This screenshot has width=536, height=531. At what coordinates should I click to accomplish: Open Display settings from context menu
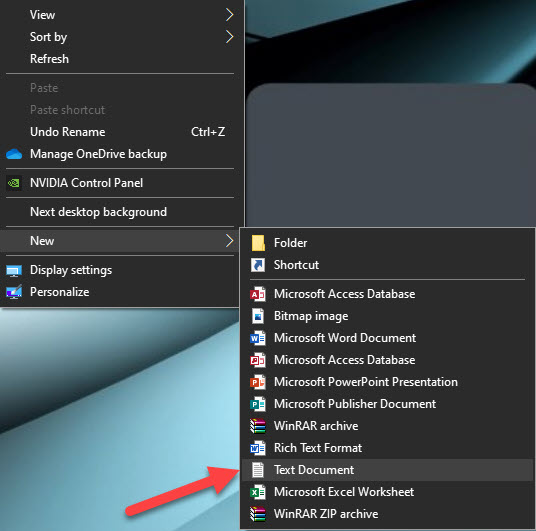click(x=120, y=270)
